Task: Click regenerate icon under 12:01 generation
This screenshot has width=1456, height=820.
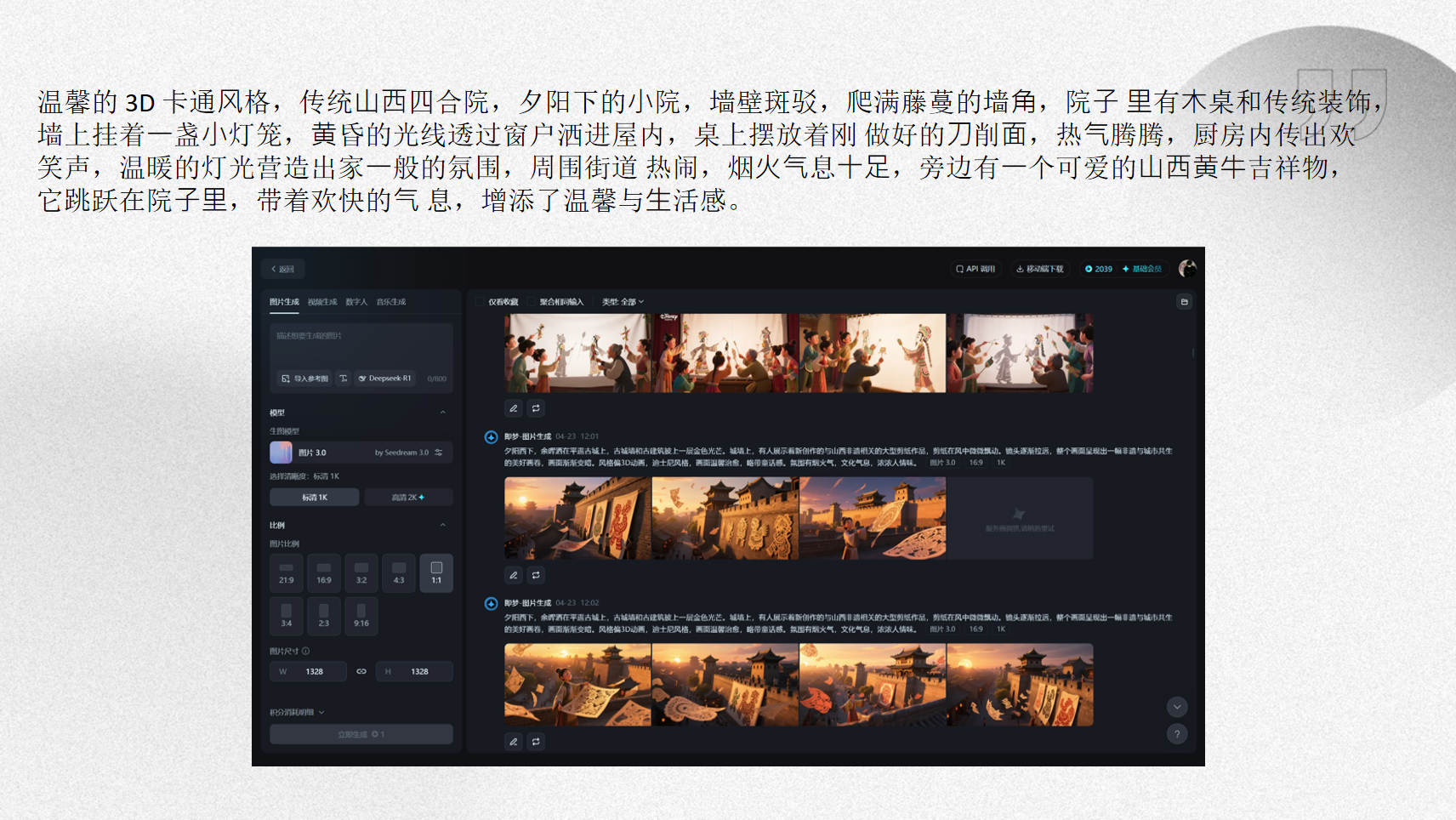Action: point(536,575)
